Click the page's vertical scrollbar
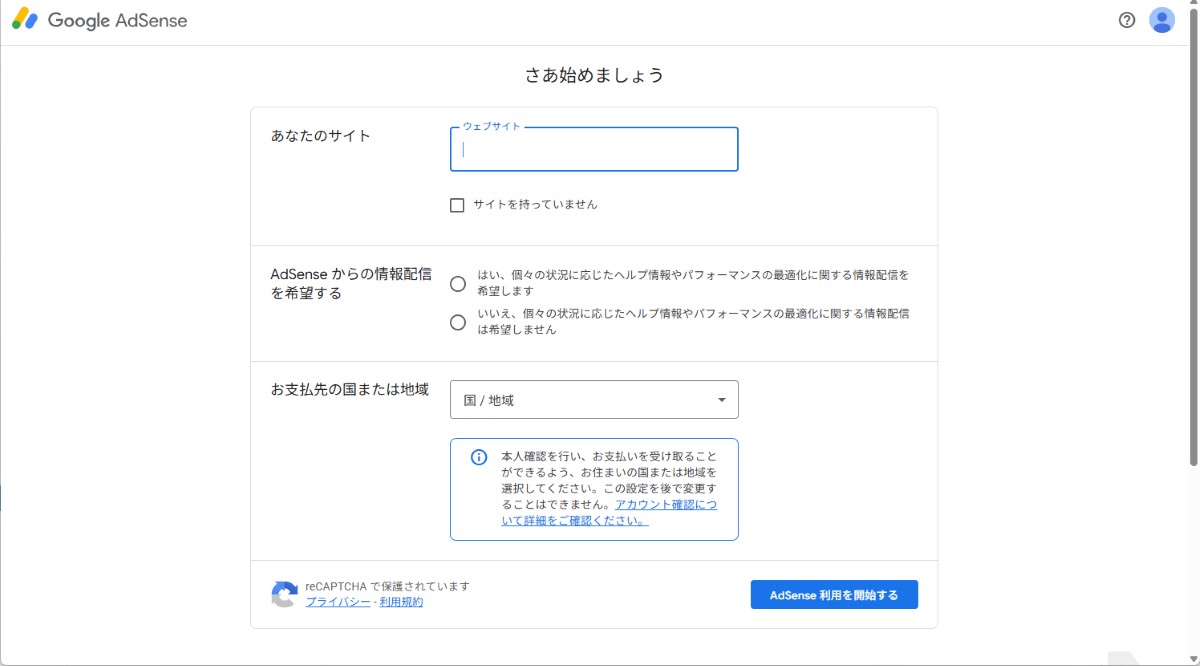This screenshot has width=1200, height=666. click(x=1193, y=250)
